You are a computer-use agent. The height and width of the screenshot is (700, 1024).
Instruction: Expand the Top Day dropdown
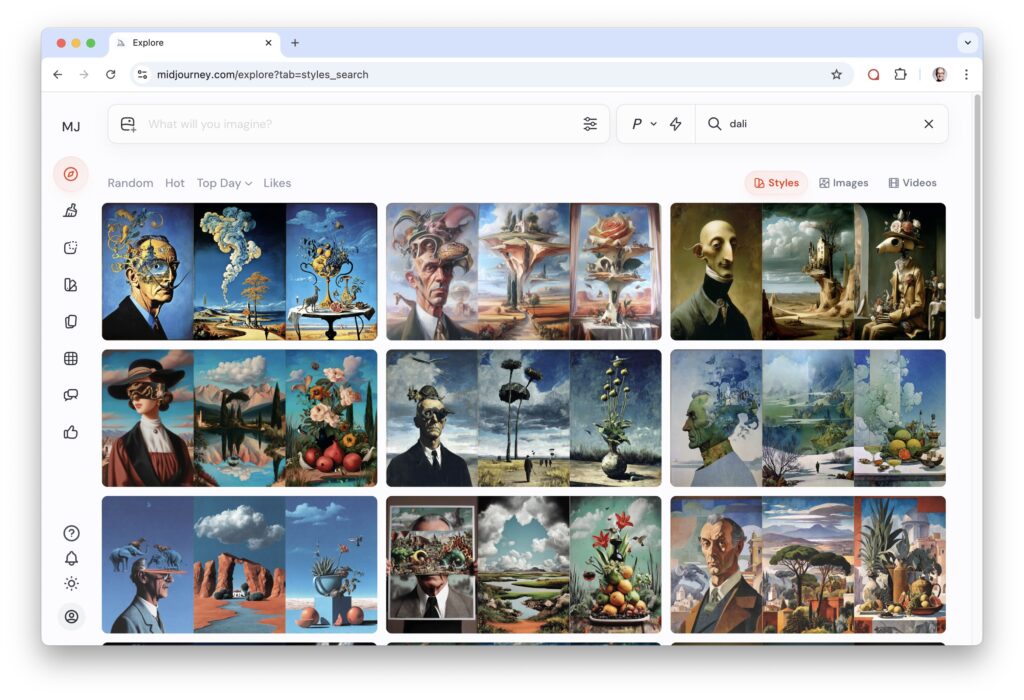(224, 183)
